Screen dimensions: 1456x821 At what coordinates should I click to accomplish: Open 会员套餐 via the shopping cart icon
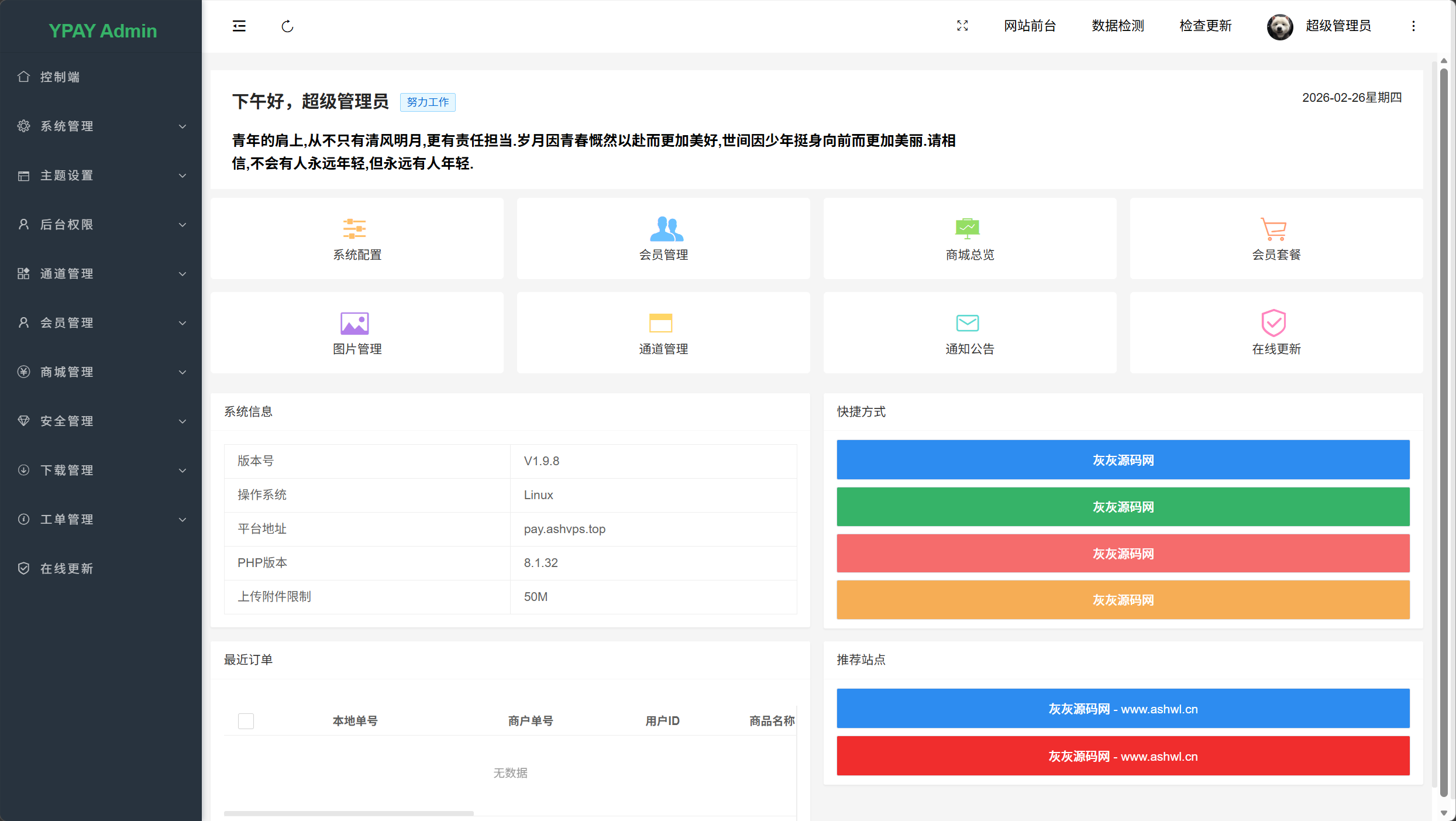click(1275, 238)
